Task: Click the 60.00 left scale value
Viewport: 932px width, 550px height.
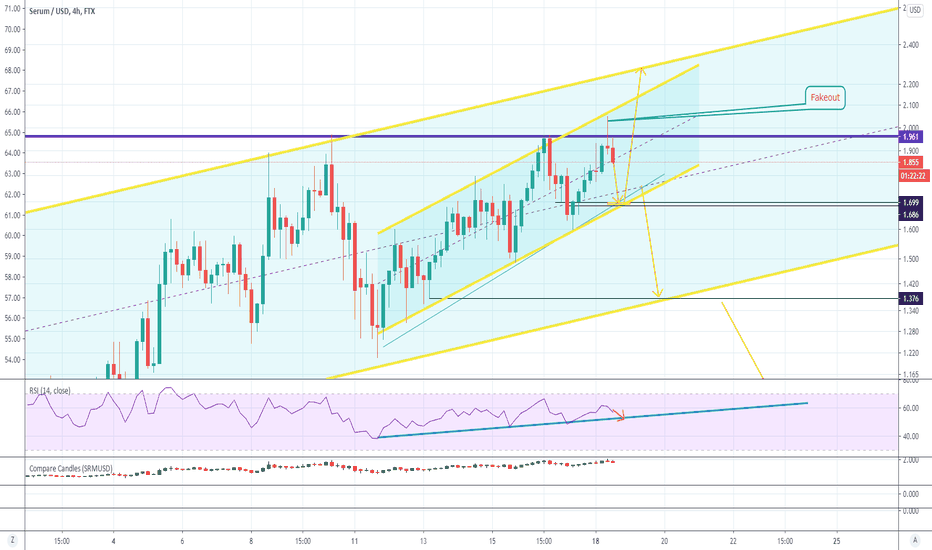Action: (x=12, y=235)
